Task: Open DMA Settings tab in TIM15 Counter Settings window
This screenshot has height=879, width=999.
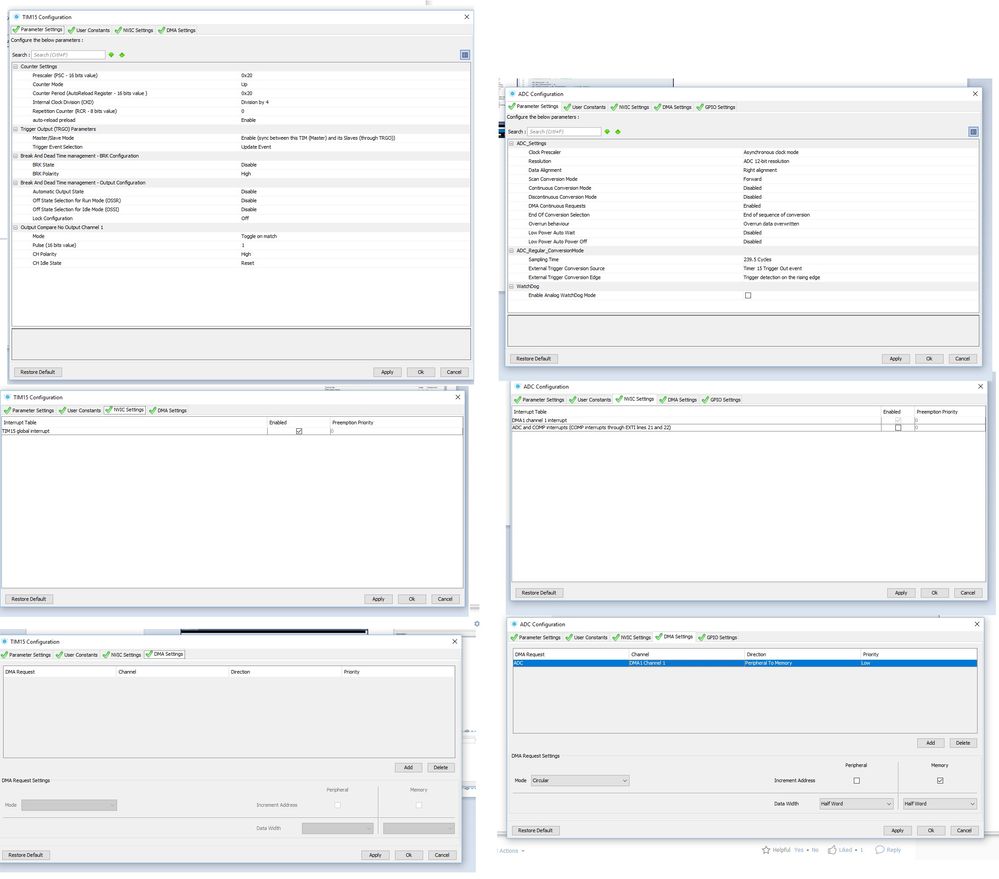Action: pos(177,30)
